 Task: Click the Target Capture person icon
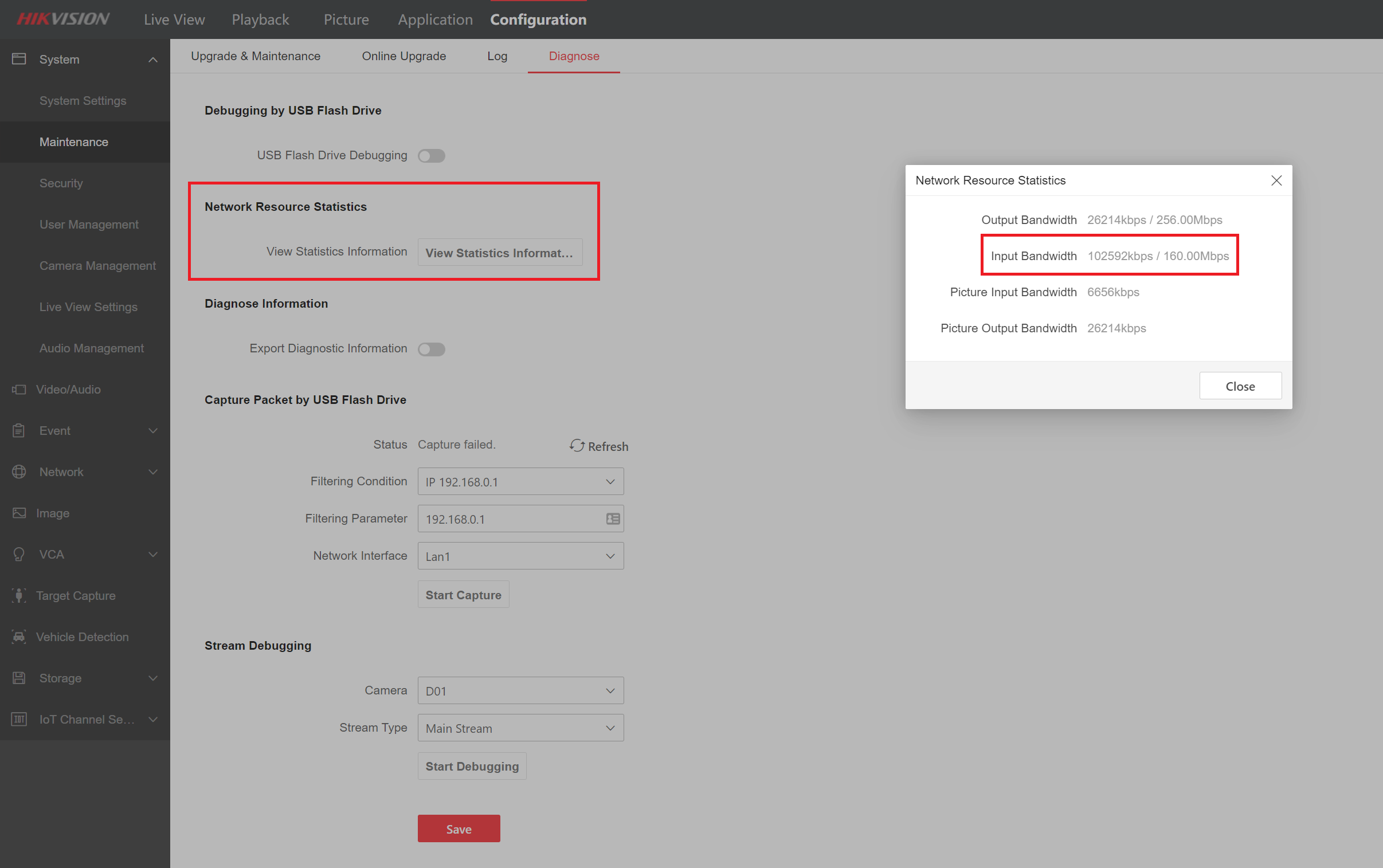[x=19, y=595]
